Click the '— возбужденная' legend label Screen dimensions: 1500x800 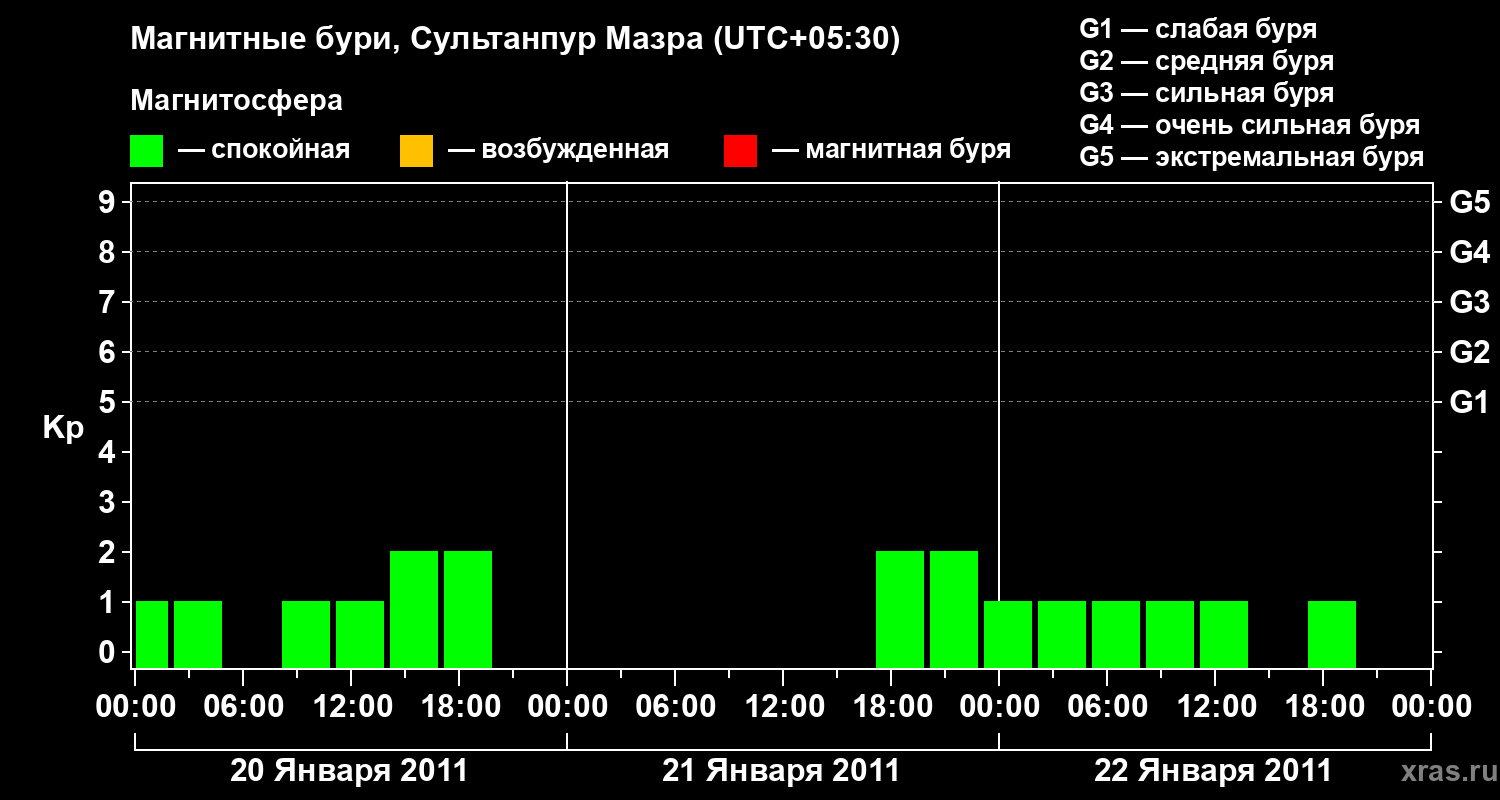pos(558,151)
